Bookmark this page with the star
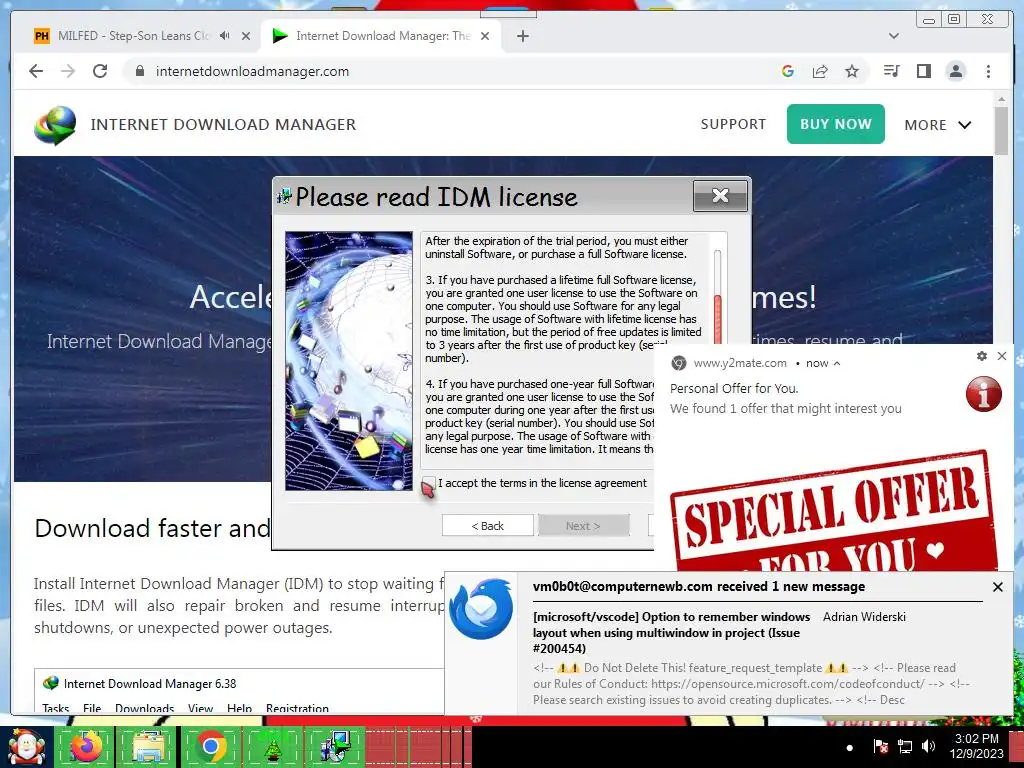 (852, 71)
